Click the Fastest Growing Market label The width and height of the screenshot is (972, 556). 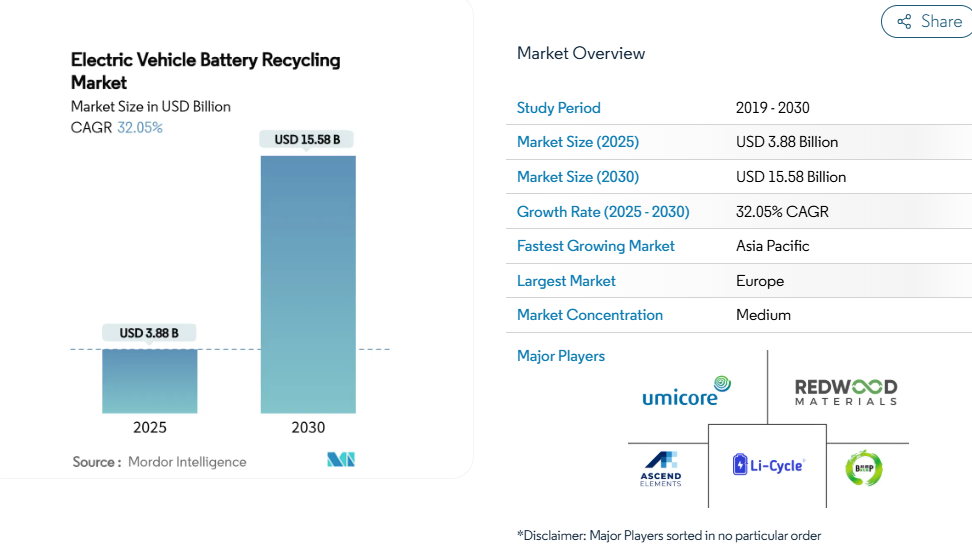[595, 246]
